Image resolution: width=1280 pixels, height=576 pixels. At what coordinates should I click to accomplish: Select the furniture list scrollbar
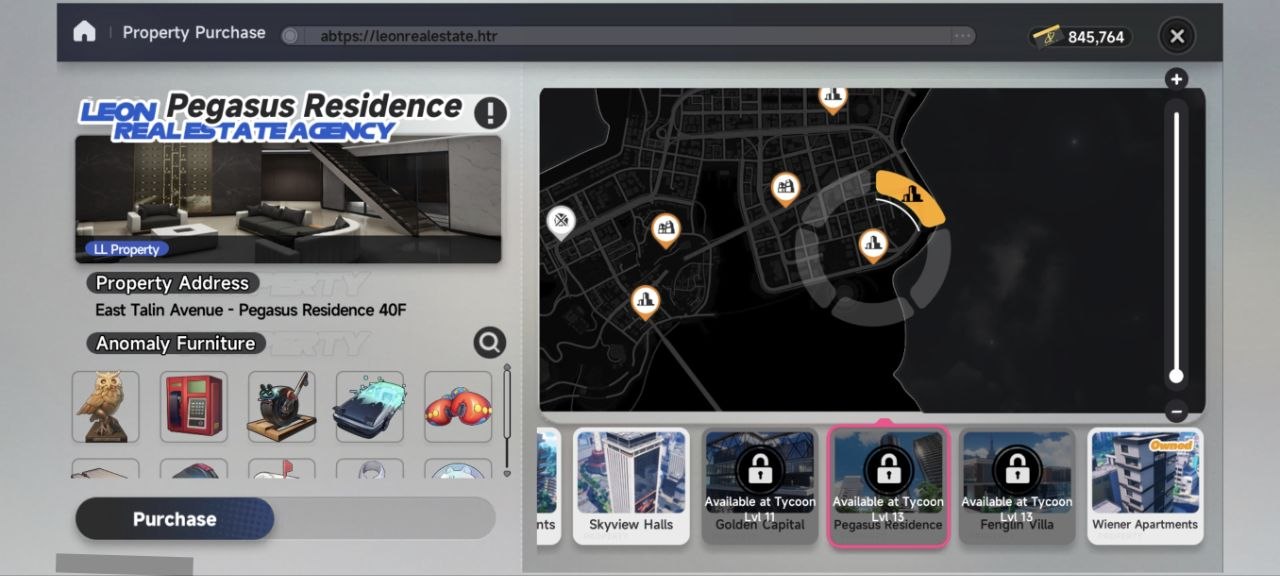coord(507,420)
